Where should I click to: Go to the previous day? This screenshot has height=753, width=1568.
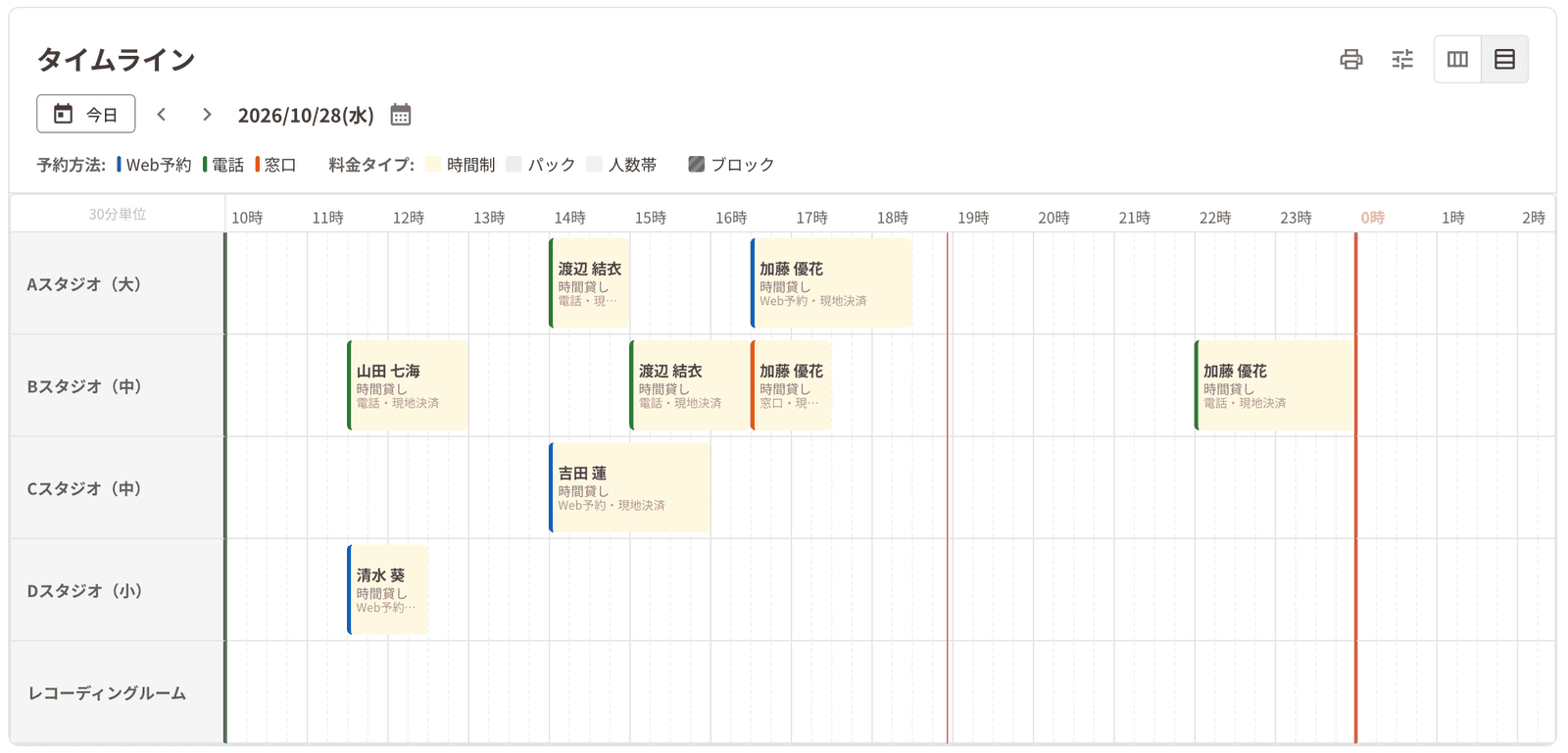pyautogui.click(x=162, y=115)
